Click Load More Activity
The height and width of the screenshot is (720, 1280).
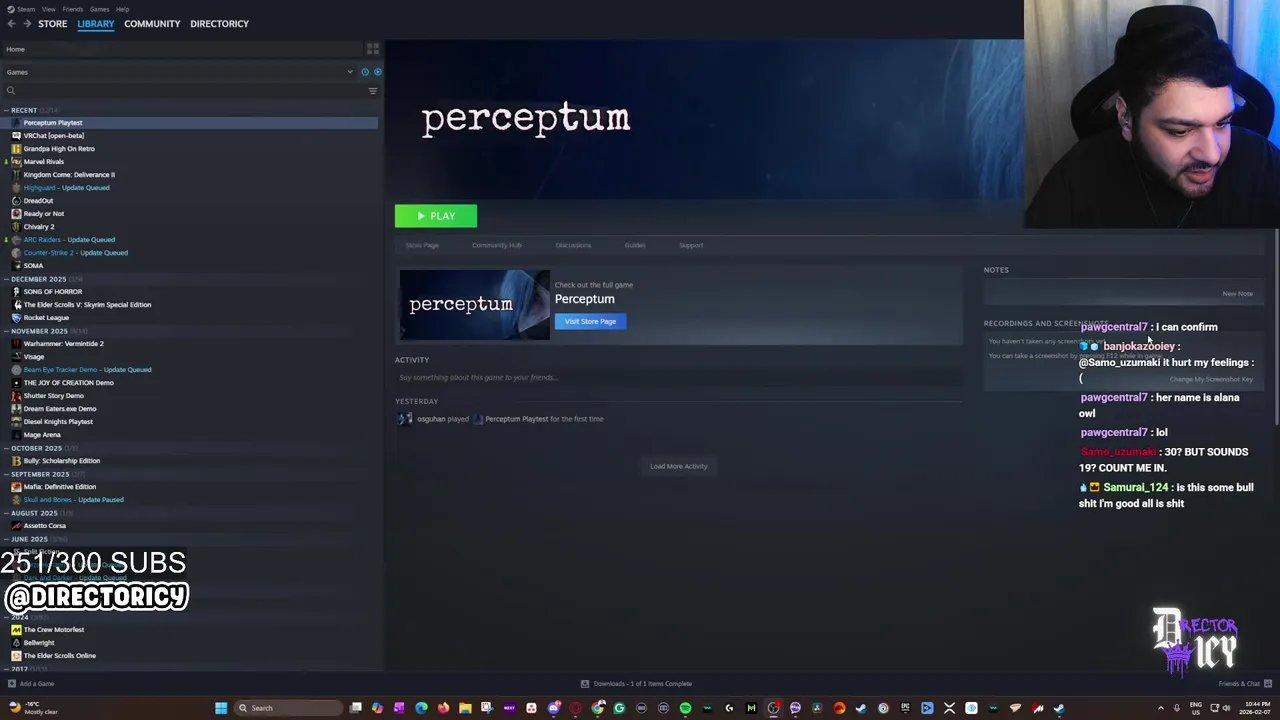click(678, 466)
